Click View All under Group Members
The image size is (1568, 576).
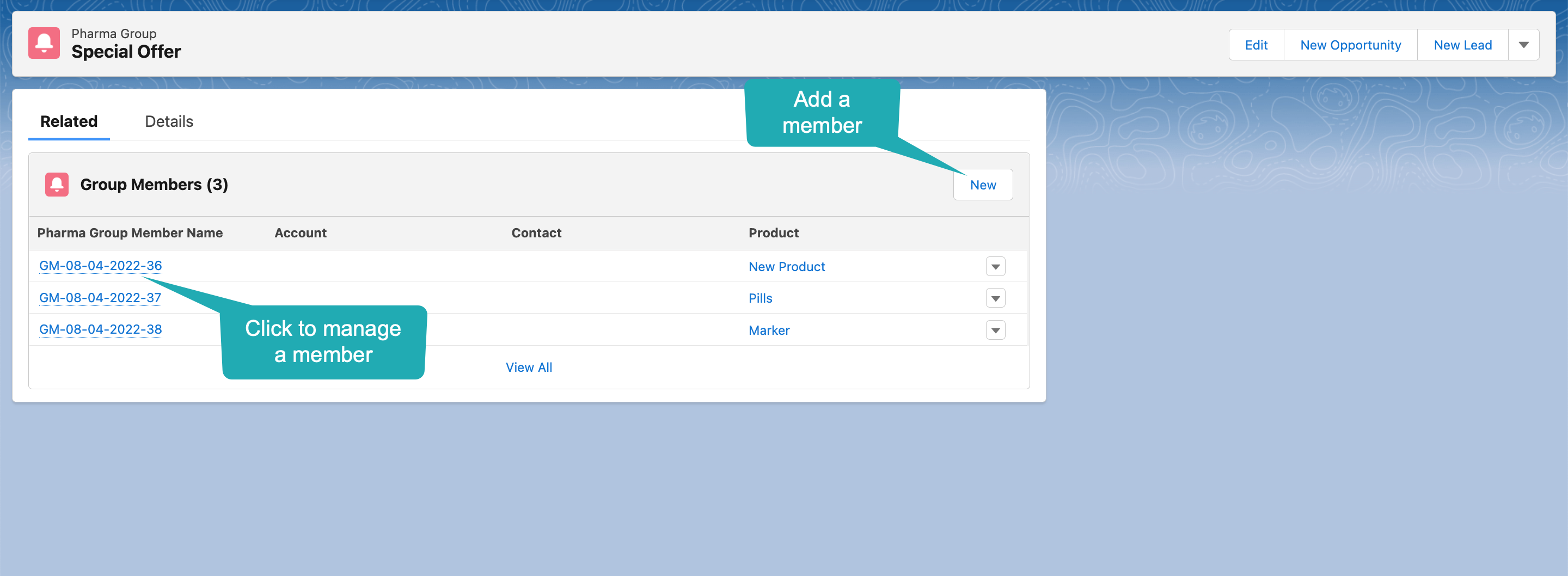tap(528, 367)
